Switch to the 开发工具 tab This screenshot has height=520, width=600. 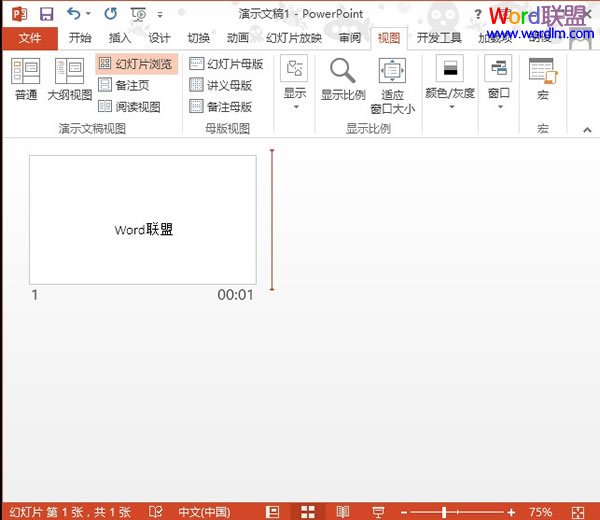[x=439, y=38]
